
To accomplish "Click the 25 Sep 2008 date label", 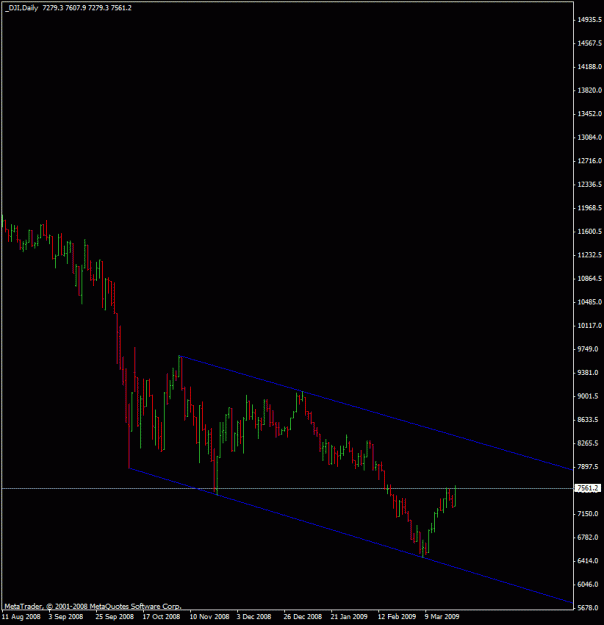I will (x=114, y=617).
